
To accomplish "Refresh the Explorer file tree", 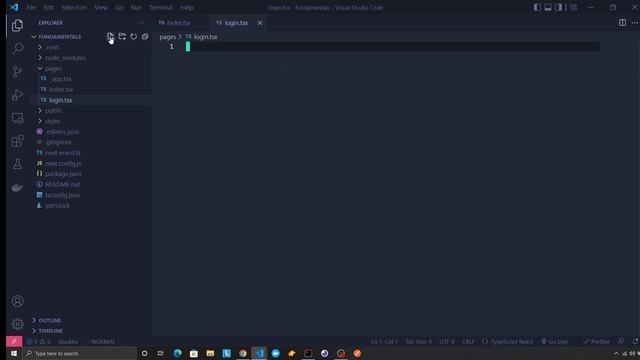I will tap(133, 37).
